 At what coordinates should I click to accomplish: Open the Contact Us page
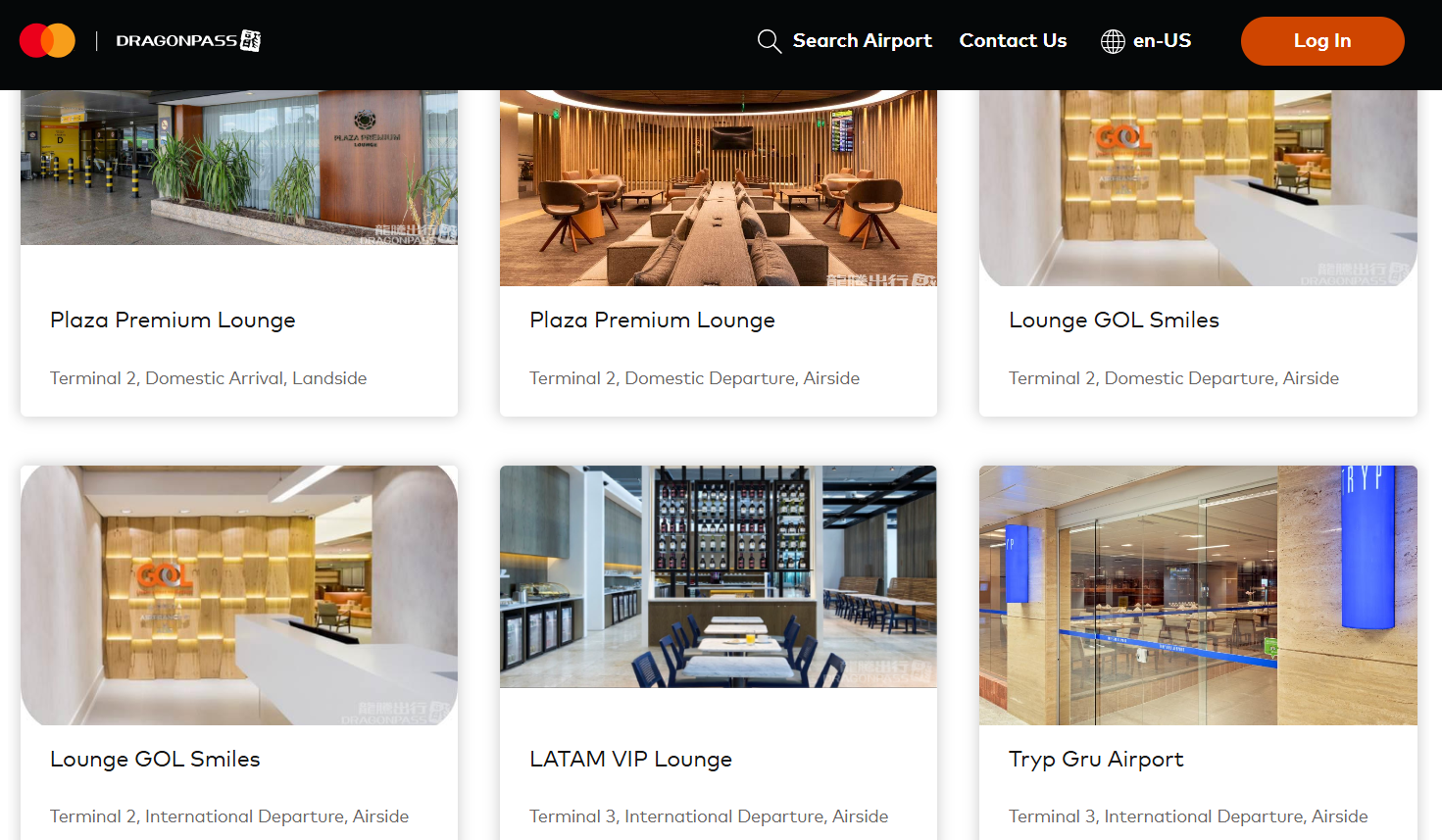pos(1013,40)
